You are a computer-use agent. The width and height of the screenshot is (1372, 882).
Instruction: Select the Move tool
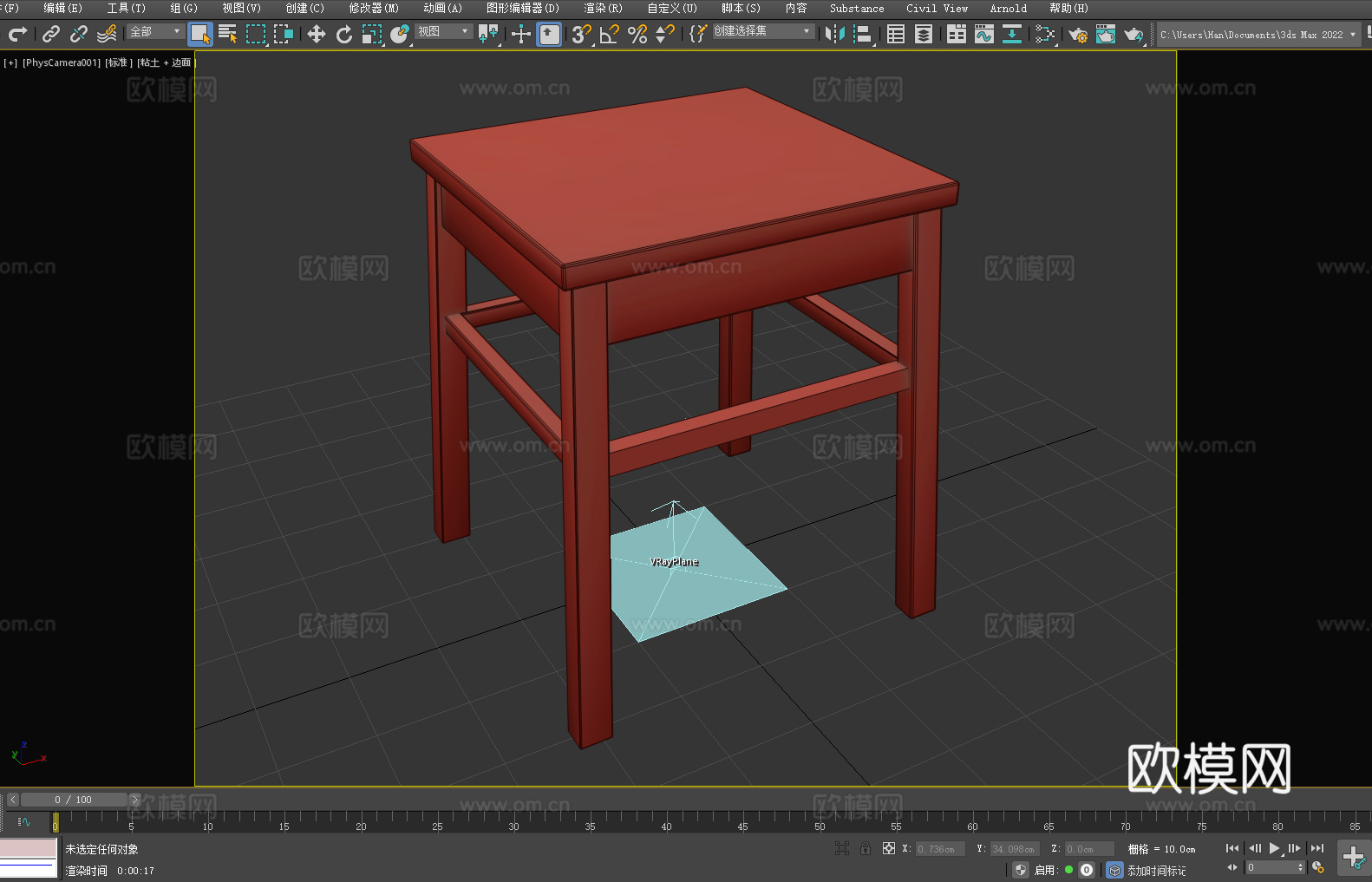(x=317, y=34)
